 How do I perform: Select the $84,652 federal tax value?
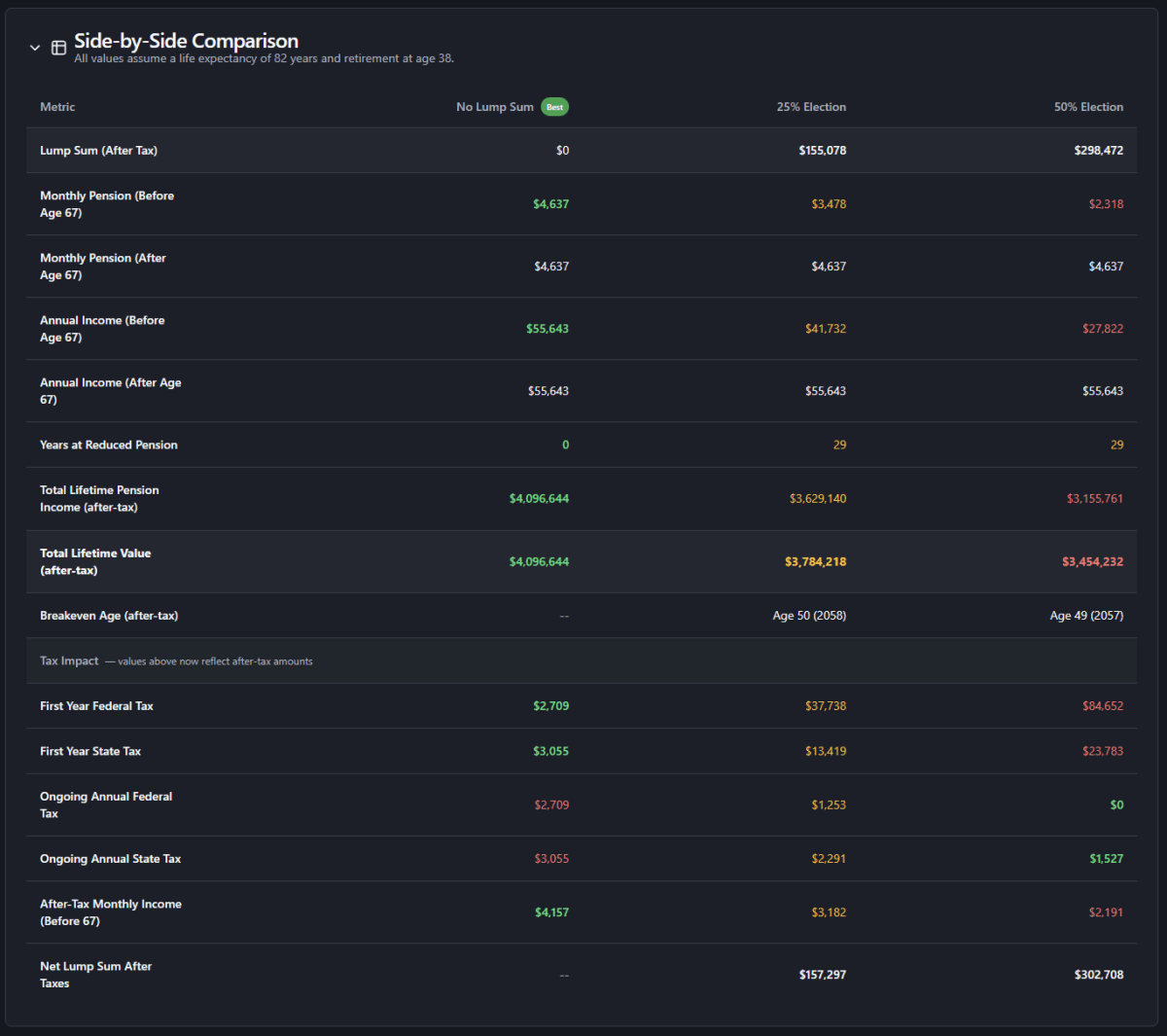(1103, 706)
